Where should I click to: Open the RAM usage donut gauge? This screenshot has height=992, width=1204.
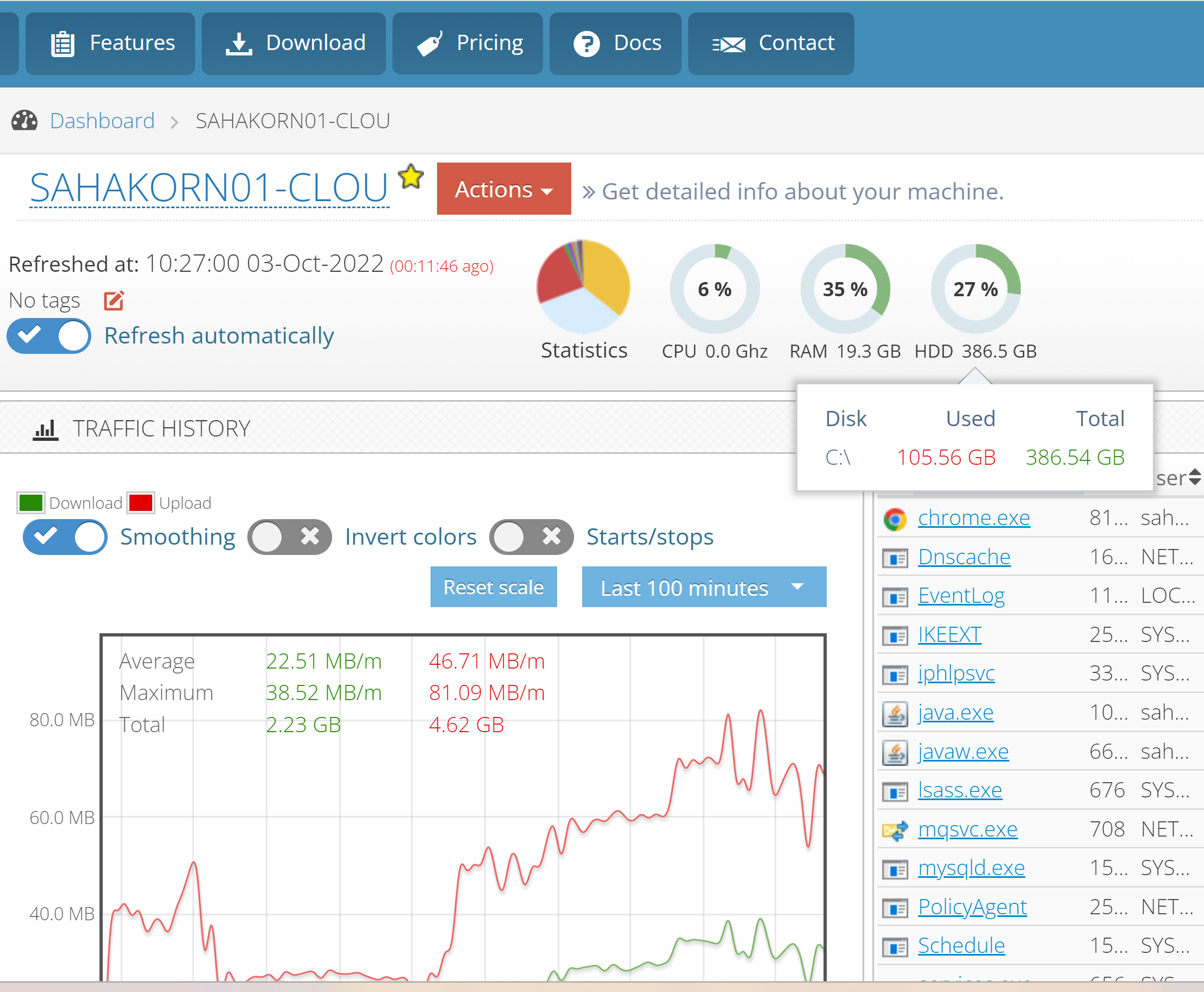845,289
